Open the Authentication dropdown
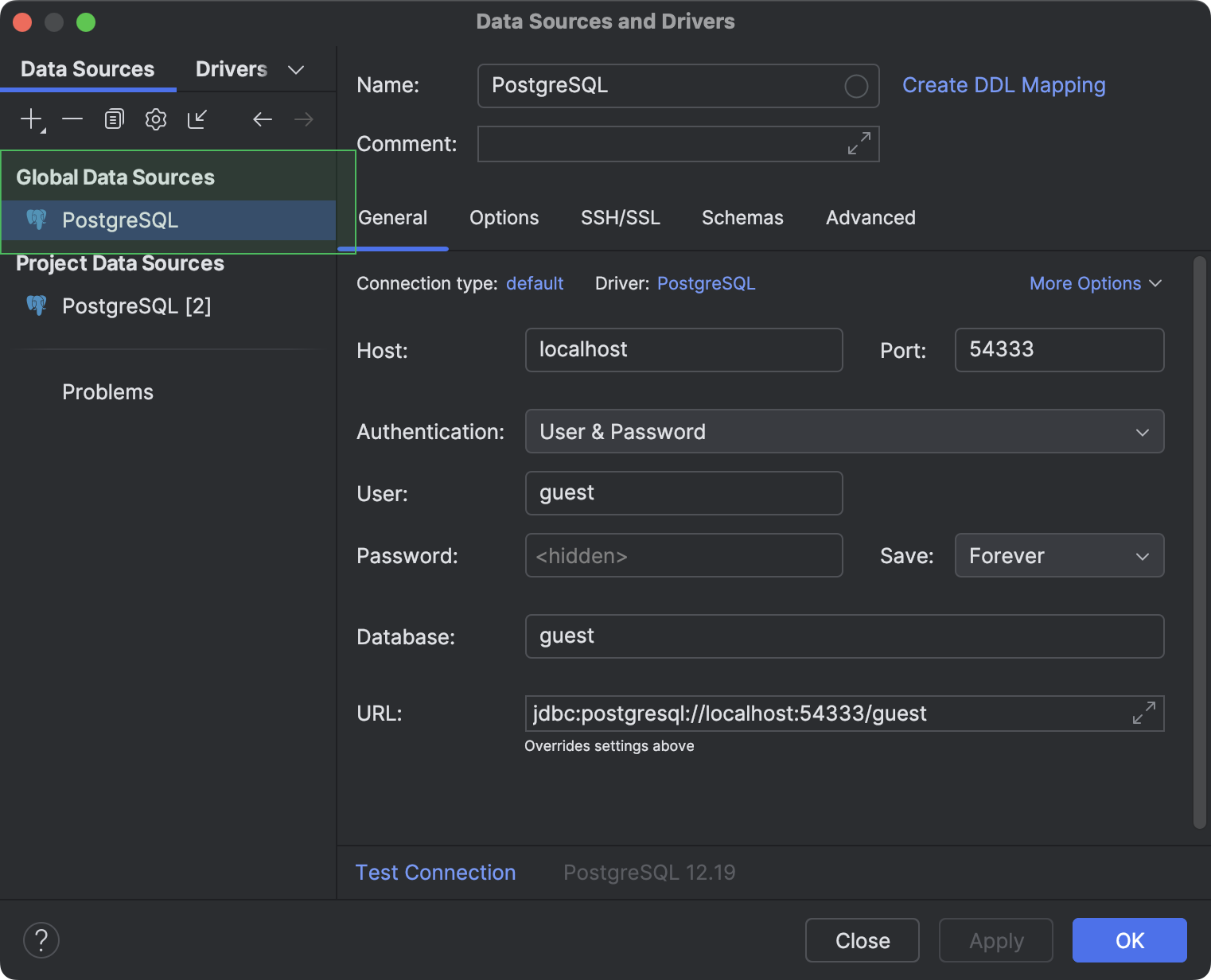This screenshot has height=980, width=1211. [1143, 431]
